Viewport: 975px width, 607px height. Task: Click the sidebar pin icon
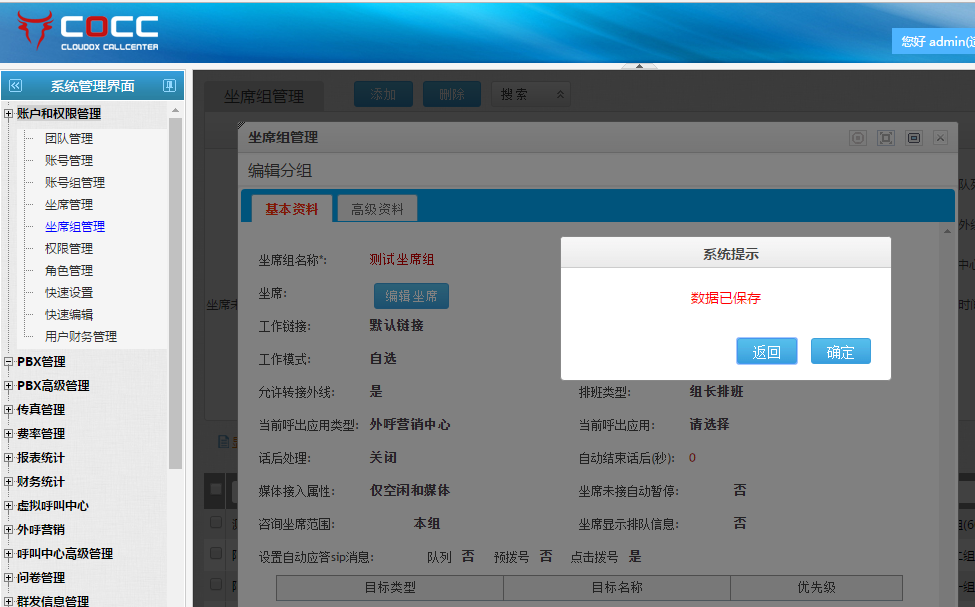coord(169,86)
